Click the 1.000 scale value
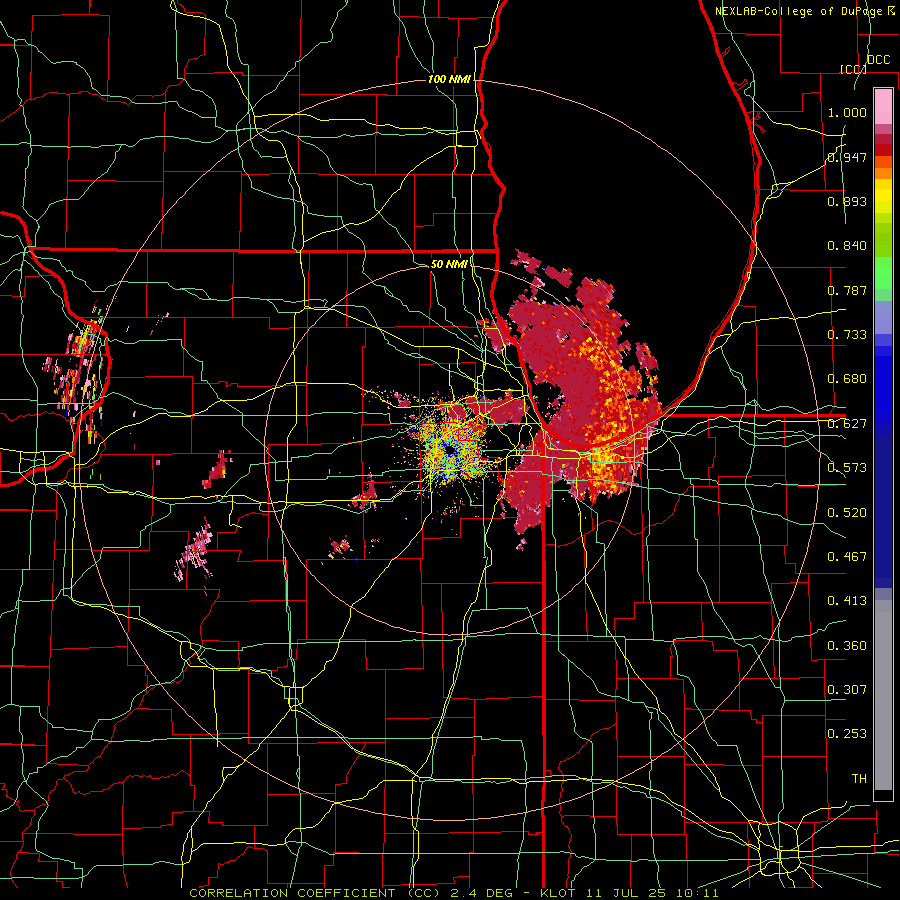Image resolution: width=900 pixels, height=900 pixels. [x=847, y=112]
